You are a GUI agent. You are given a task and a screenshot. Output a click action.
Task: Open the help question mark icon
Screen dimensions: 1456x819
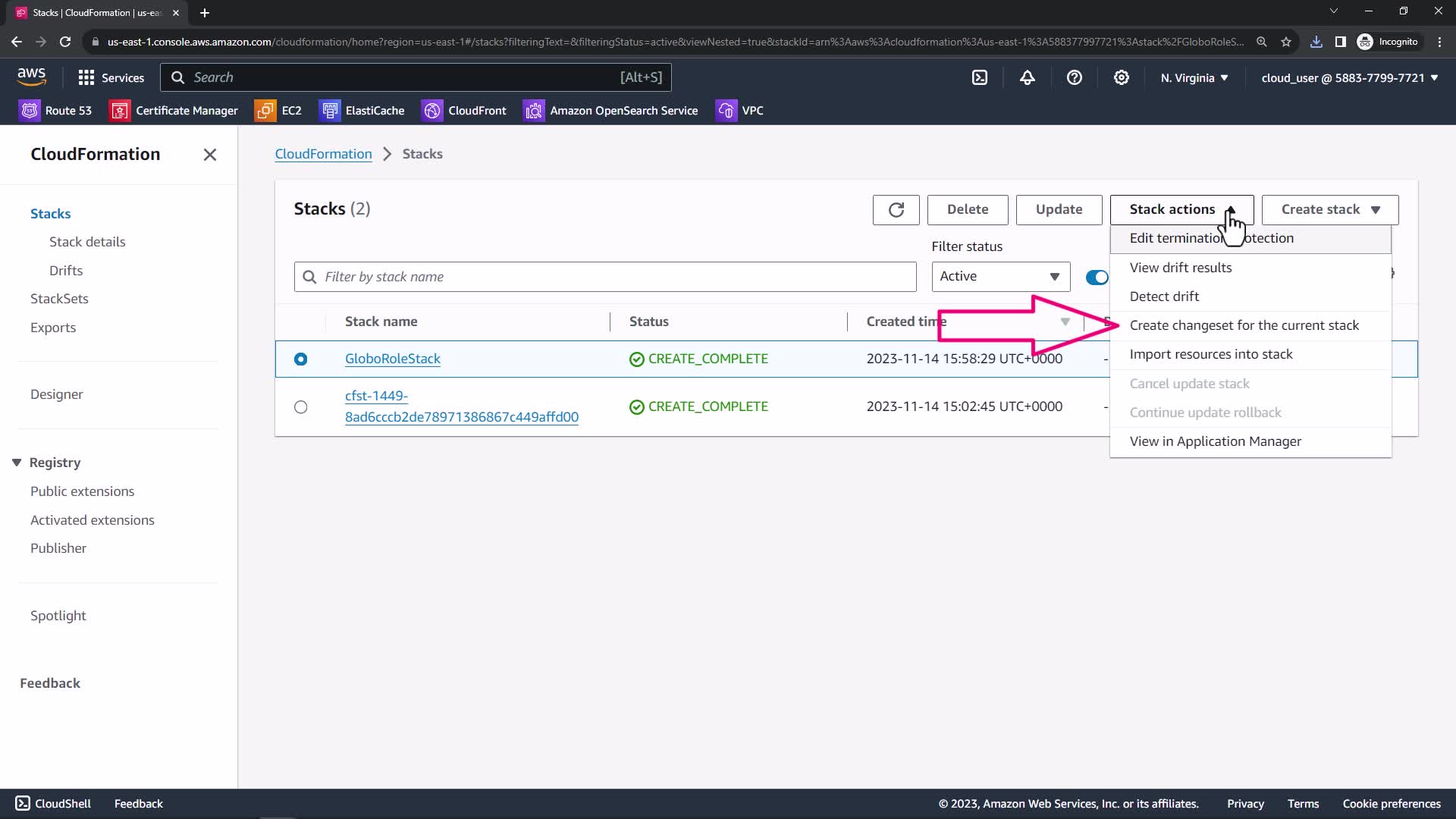pyautogui.click(x=1074, y=77)
